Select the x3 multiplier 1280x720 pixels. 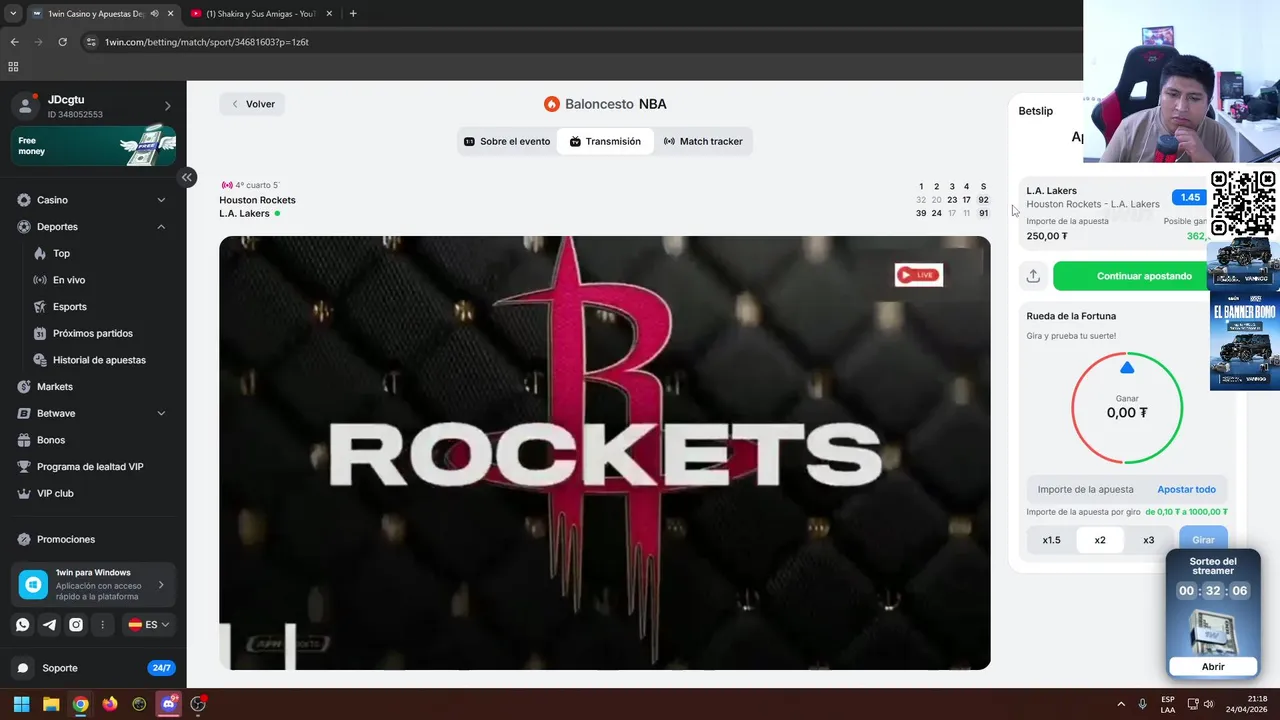(1148, 540)
